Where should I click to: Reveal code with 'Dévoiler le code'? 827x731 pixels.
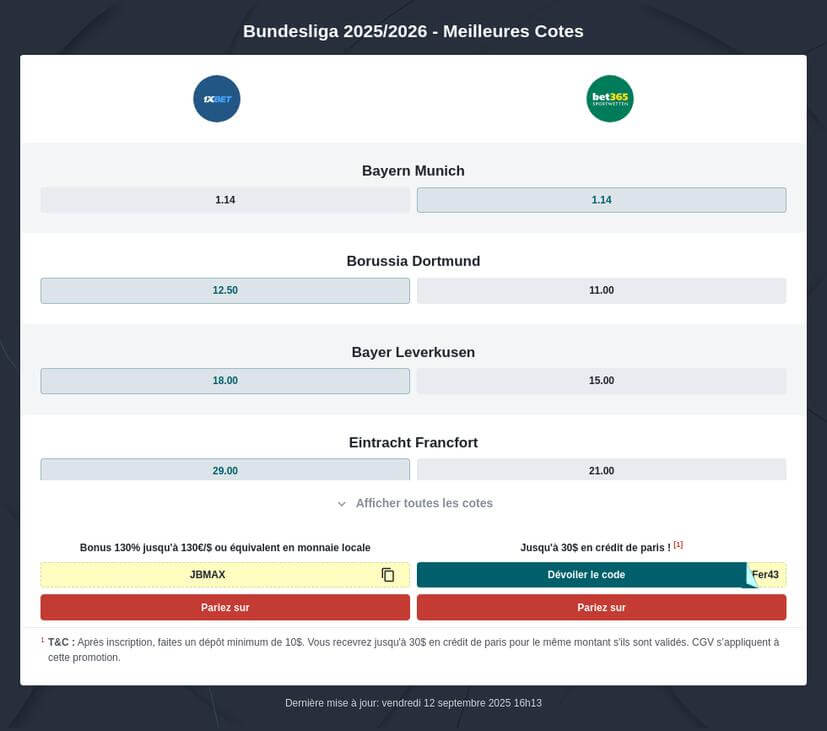tap(585, 575)
